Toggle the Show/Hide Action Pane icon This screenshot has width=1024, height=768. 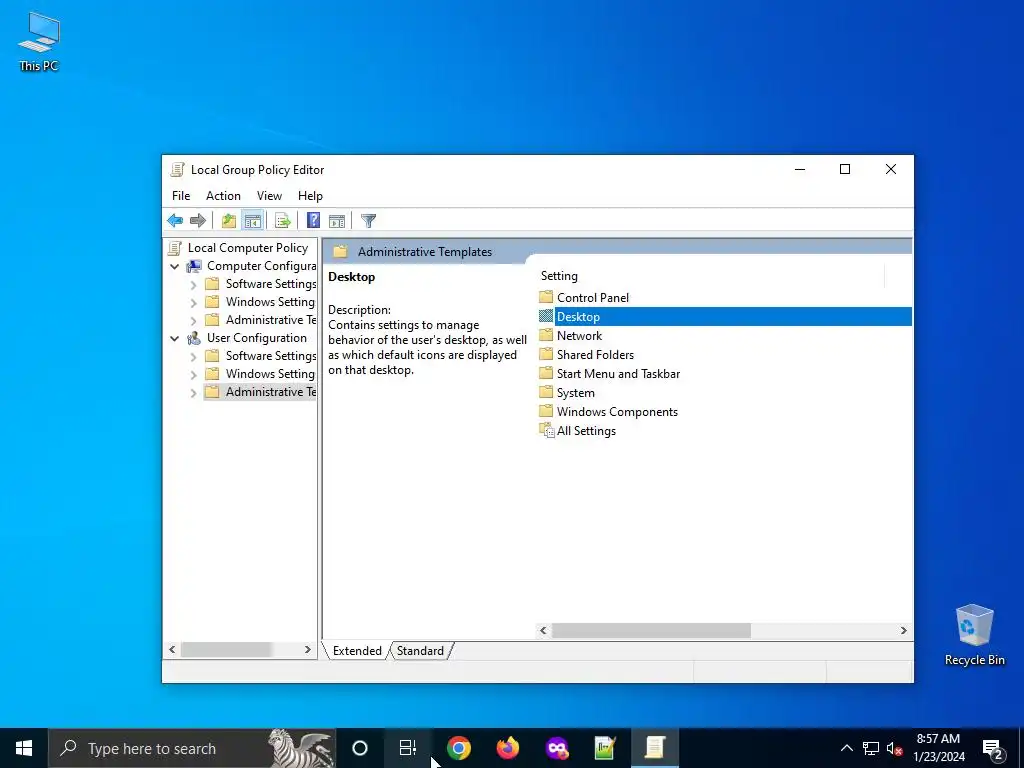[x=337, y=221]
